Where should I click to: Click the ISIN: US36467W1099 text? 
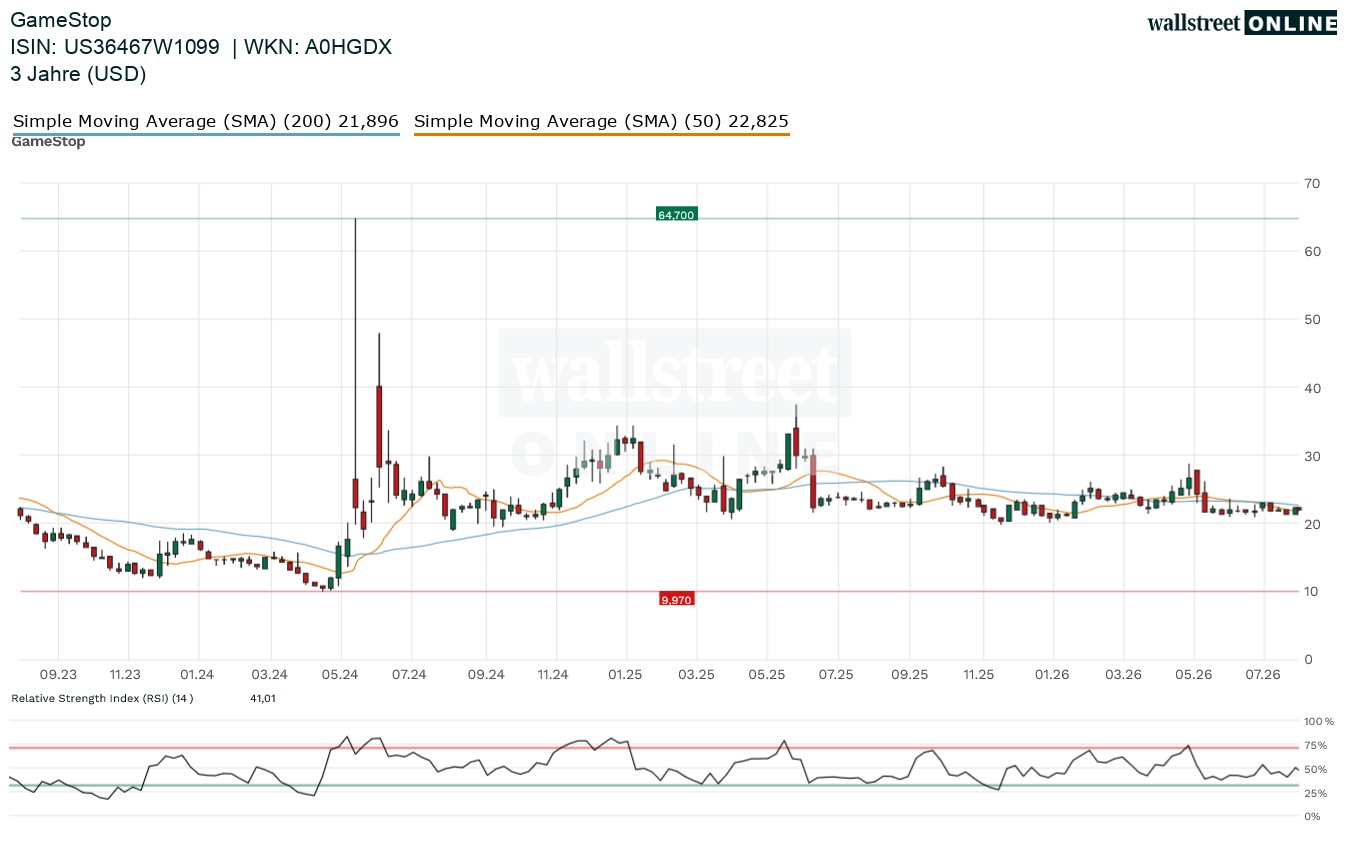click(115, 47)
